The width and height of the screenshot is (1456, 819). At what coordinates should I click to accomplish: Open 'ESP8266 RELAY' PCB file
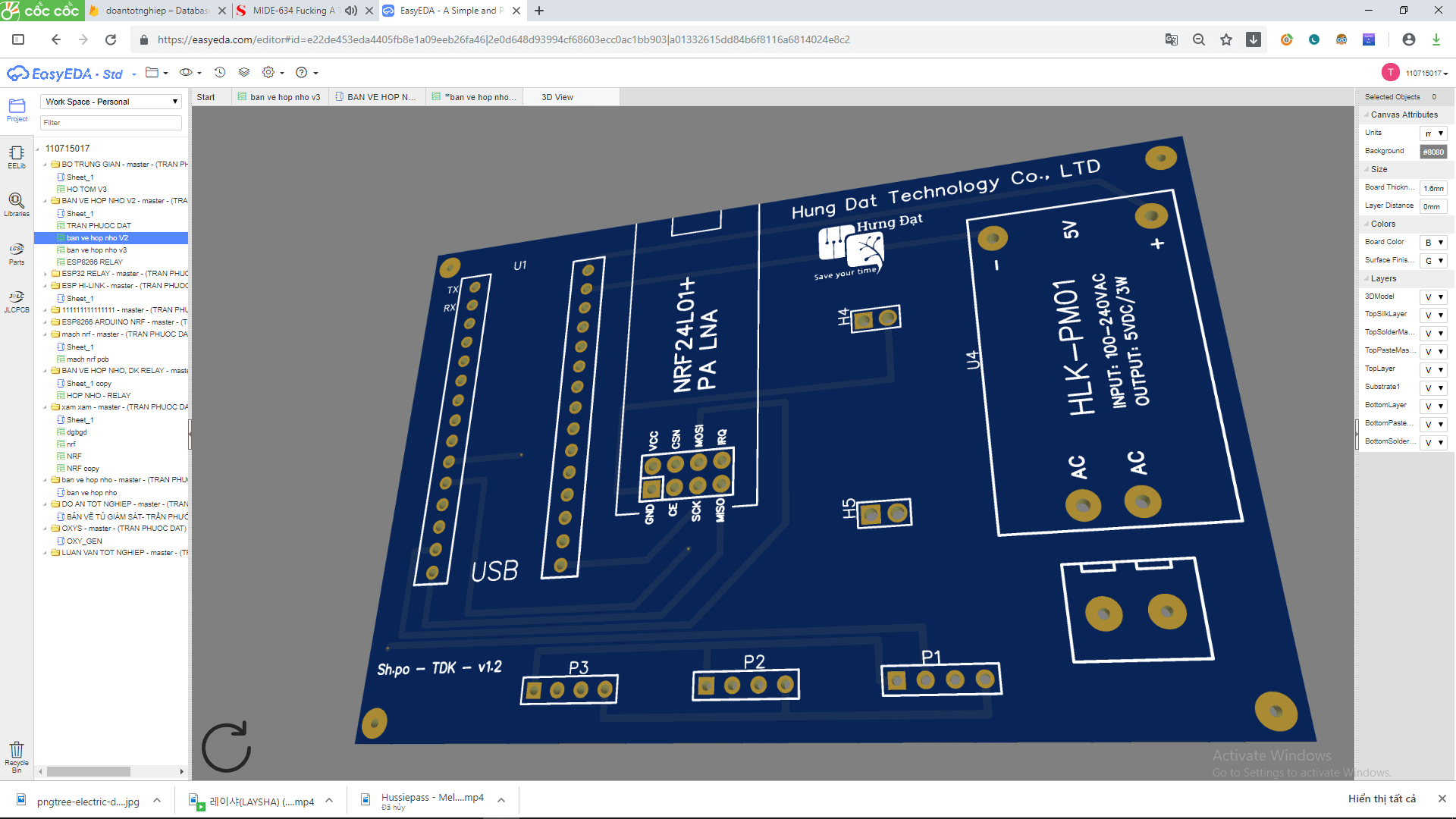point(94,262)
